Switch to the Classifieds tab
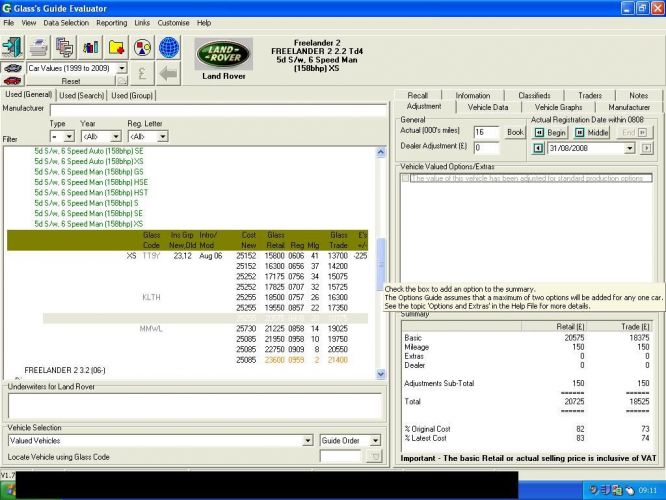666x500 pixels. point(534,96)
